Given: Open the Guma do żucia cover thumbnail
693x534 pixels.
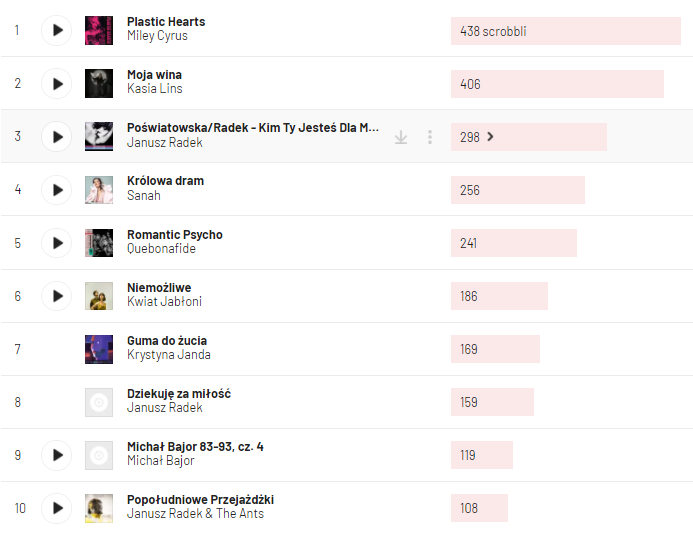Looking at the screenshot, I should pyautogui.click(x=99, y=349).
